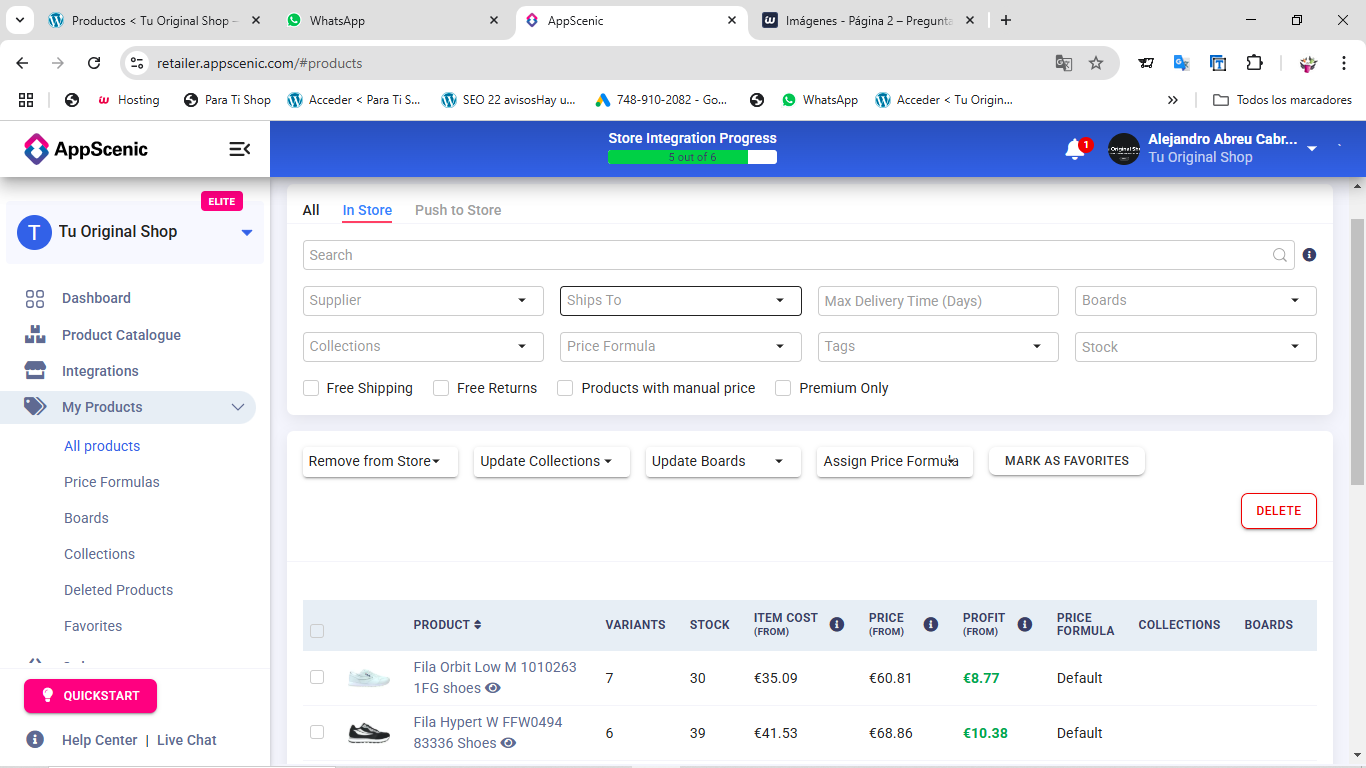The height and width of the screenshot is (768, 1366).
Task: Open the Chrome apps grid icon
Action: 26,100
